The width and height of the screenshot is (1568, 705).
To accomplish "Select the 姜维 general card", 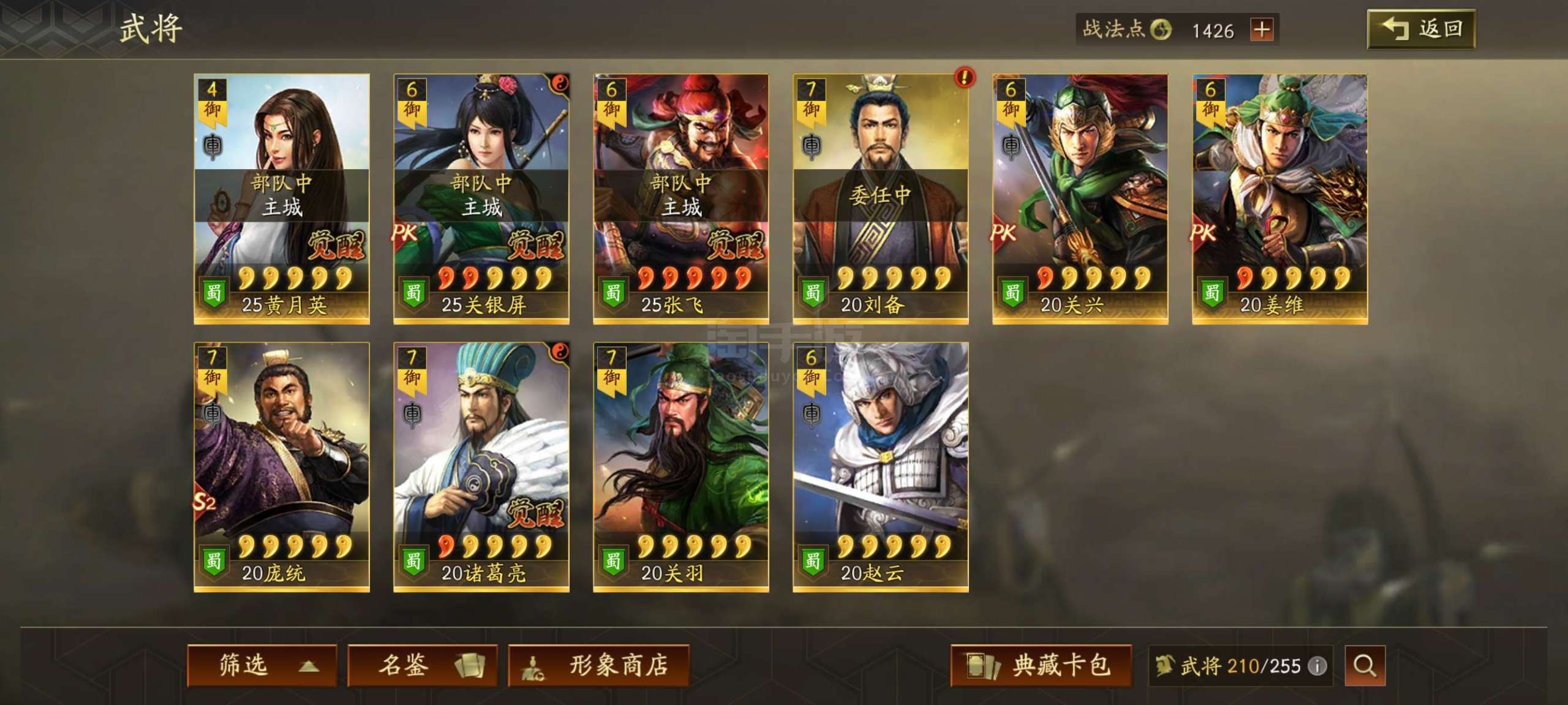I will click(x=1280, y=199).
